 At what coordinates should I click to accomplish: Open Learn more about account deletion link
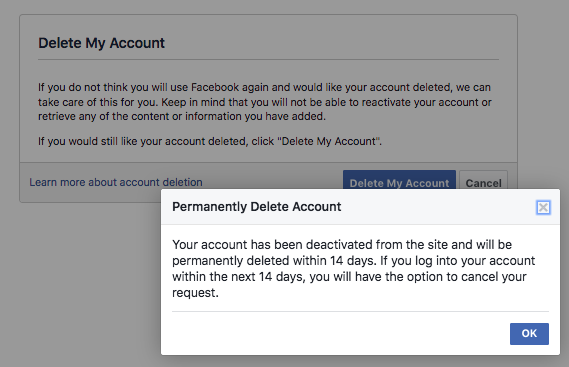click(x=116, y=182)
